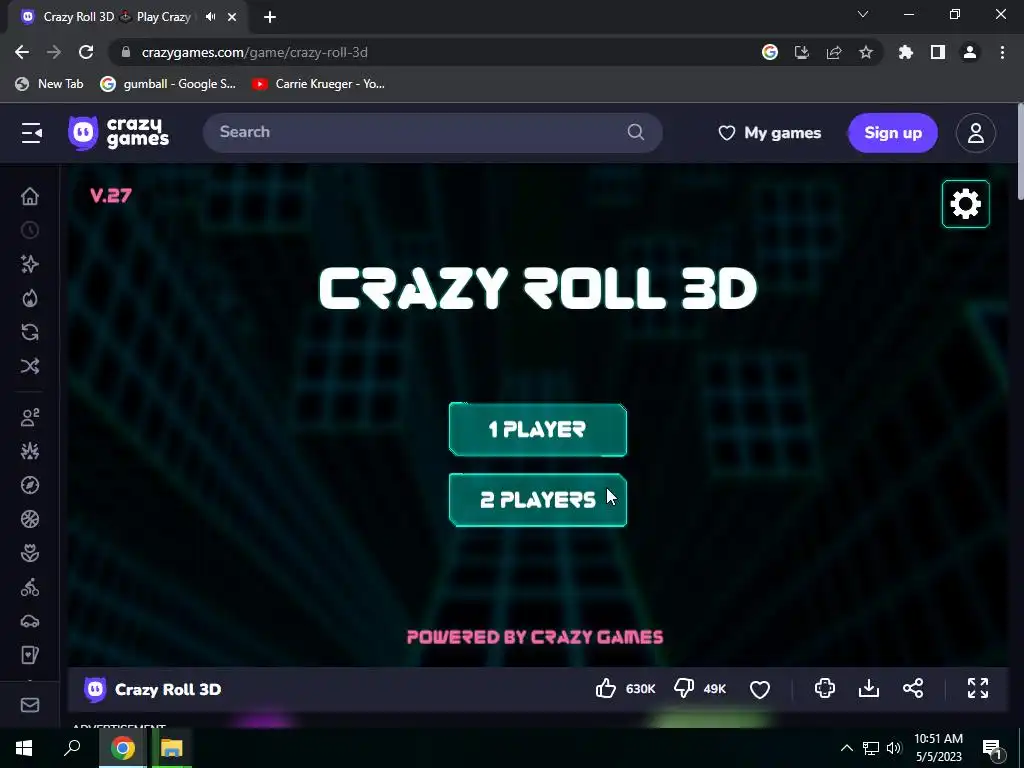Click the Sign up button
Image resolution: width=1024 pixels, height=768 pixels.
(x=893, y=133)
